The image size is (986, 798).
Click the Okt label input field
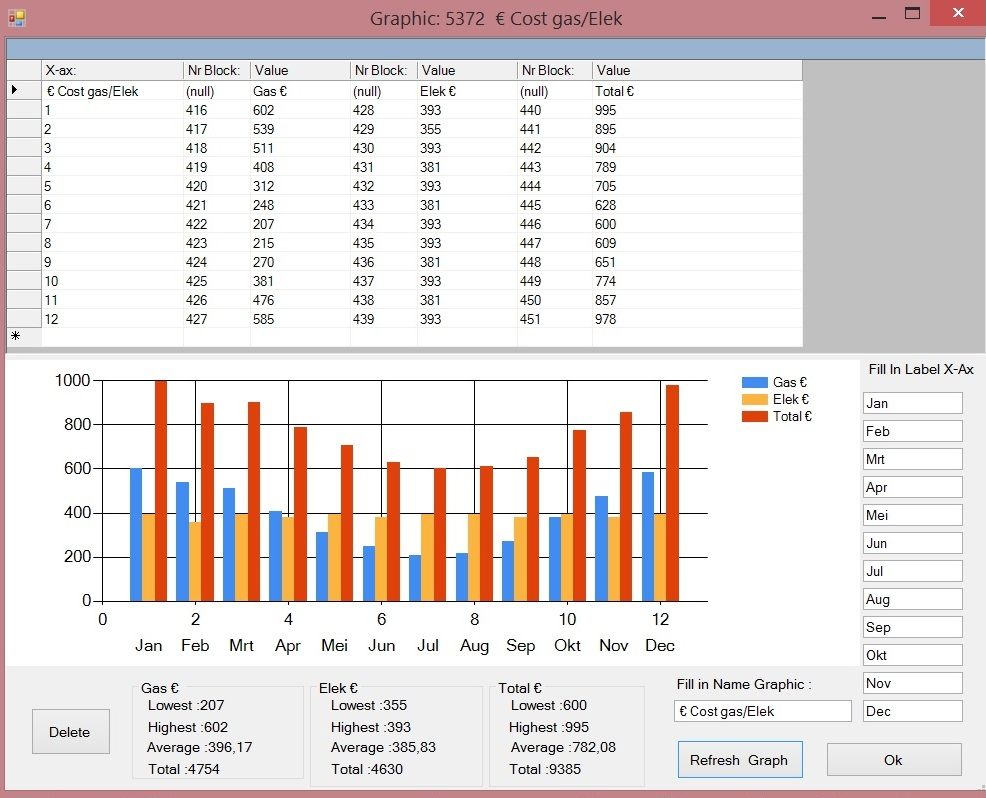pyautogui.click(x=912, y=655)
